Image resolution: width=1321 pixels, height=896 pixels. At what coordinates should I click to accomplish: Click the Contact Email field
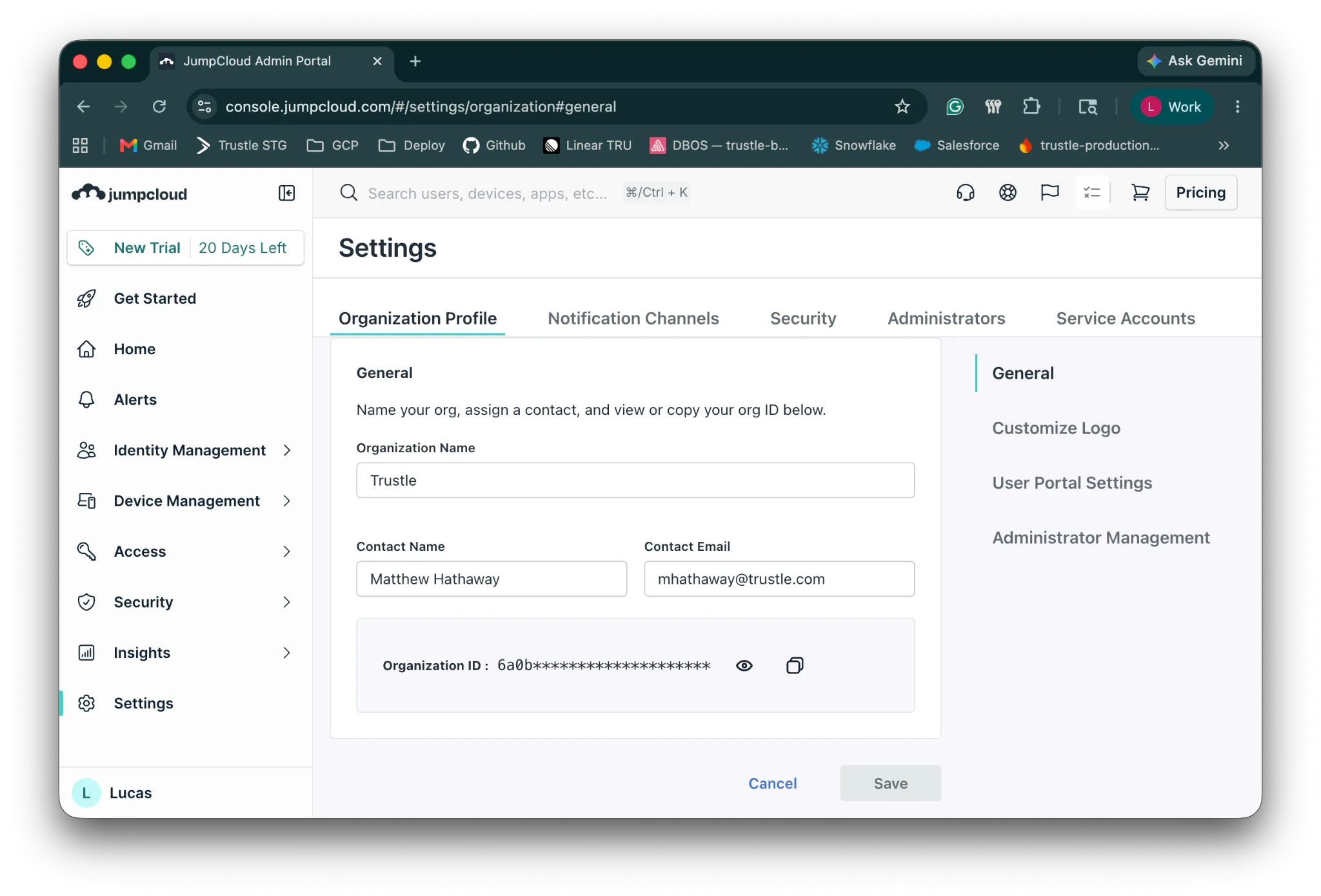tap(779, 579)
